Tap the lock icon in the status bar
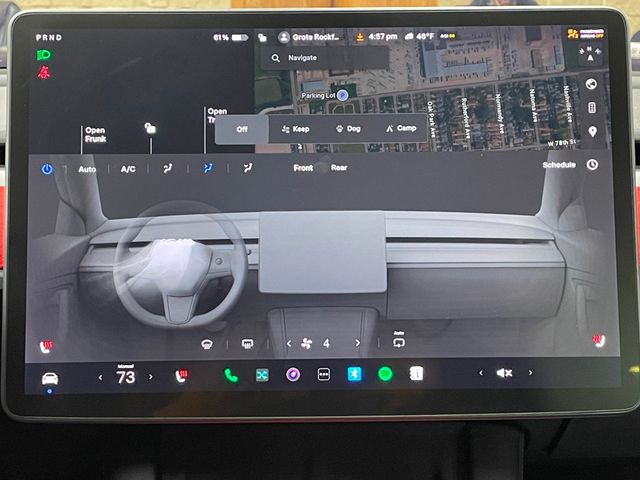640x480 pixels. click(x=262, y=38)
